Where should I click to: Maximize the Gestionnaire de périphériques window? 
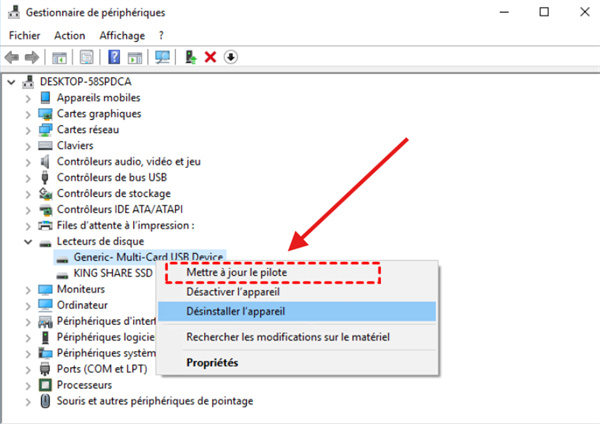tap(544, 12)
